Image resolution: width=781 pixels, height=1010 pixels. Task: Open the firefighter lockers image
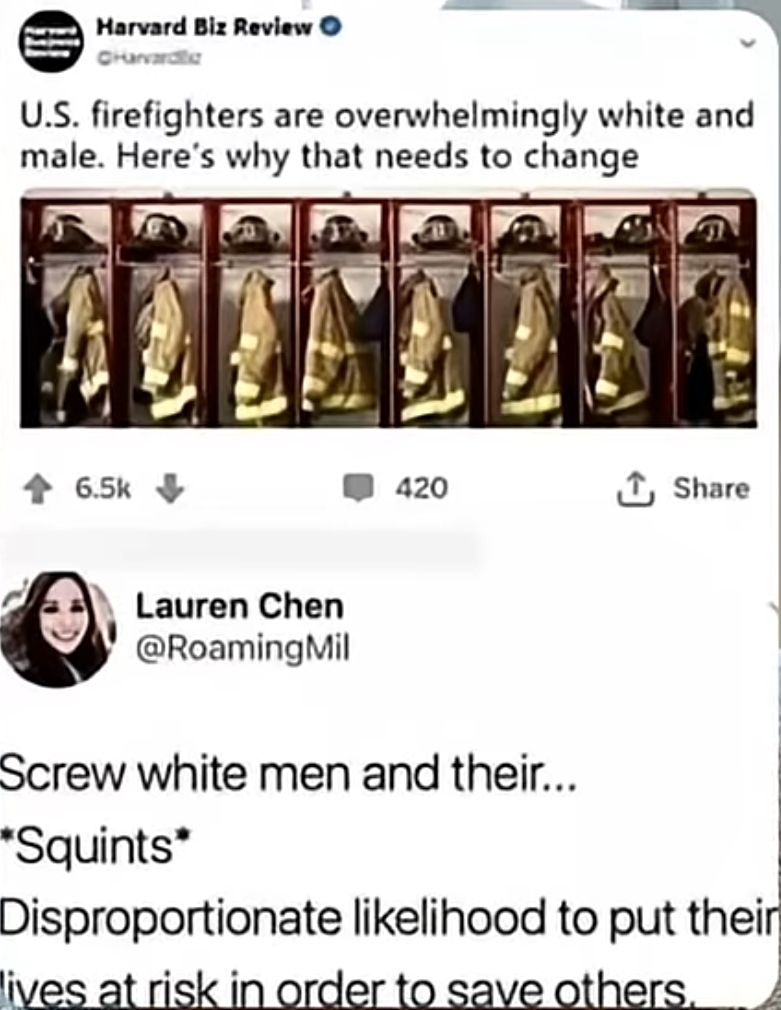pyautogui.click(x=389, y=309)
